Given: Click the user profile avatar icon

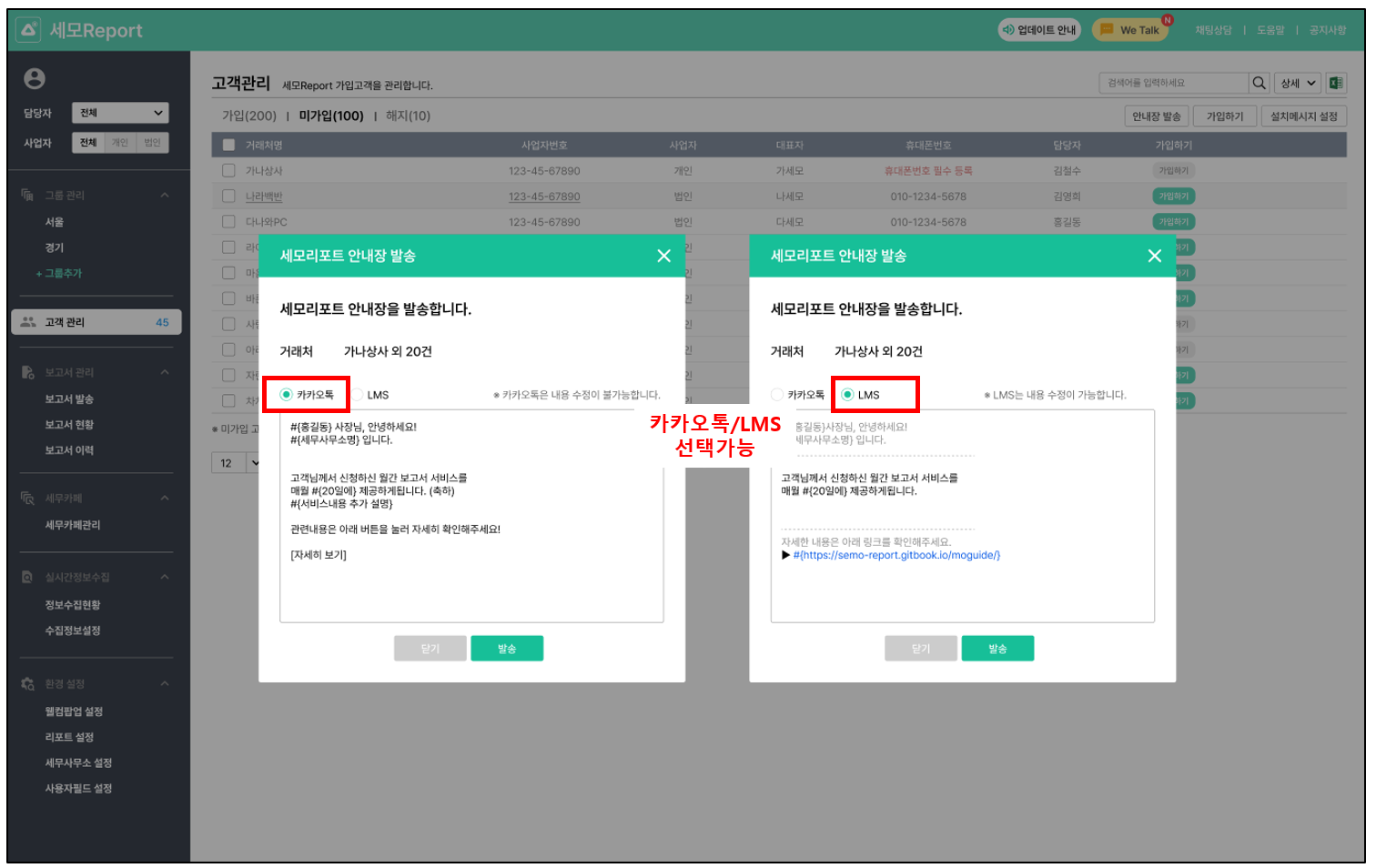Looking at the screenshot, I should [35, 79].
